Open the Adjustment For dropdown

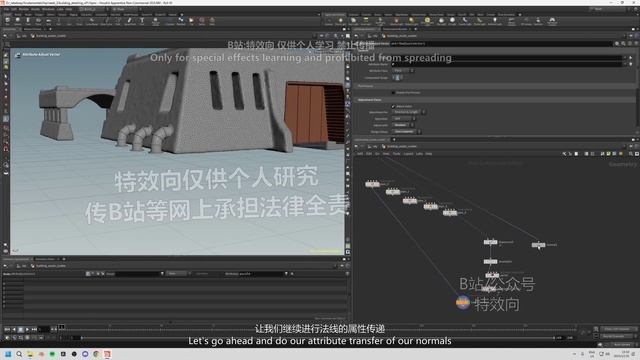pos(409,112)
